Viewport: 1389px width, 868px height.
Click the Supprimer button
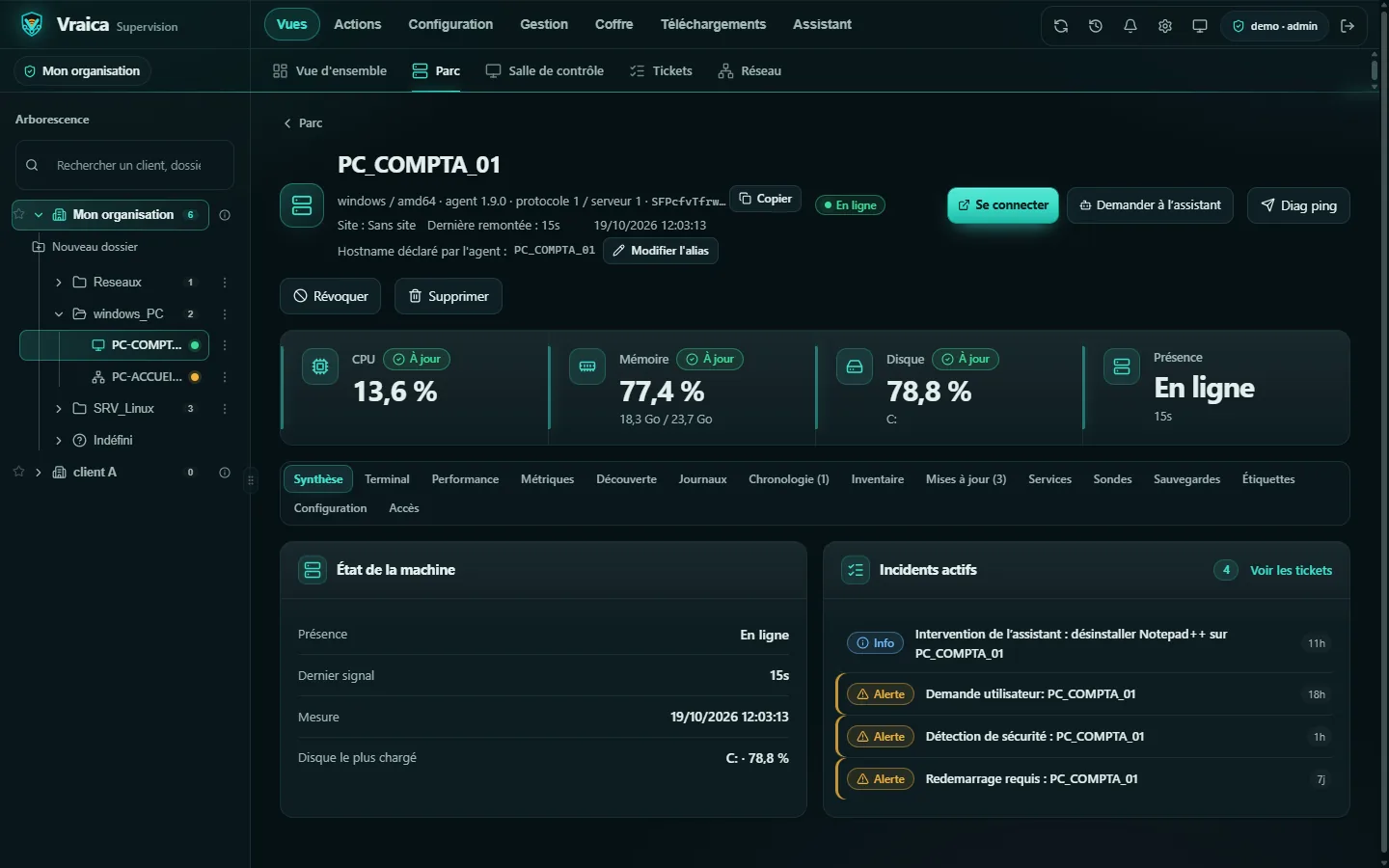449,296
